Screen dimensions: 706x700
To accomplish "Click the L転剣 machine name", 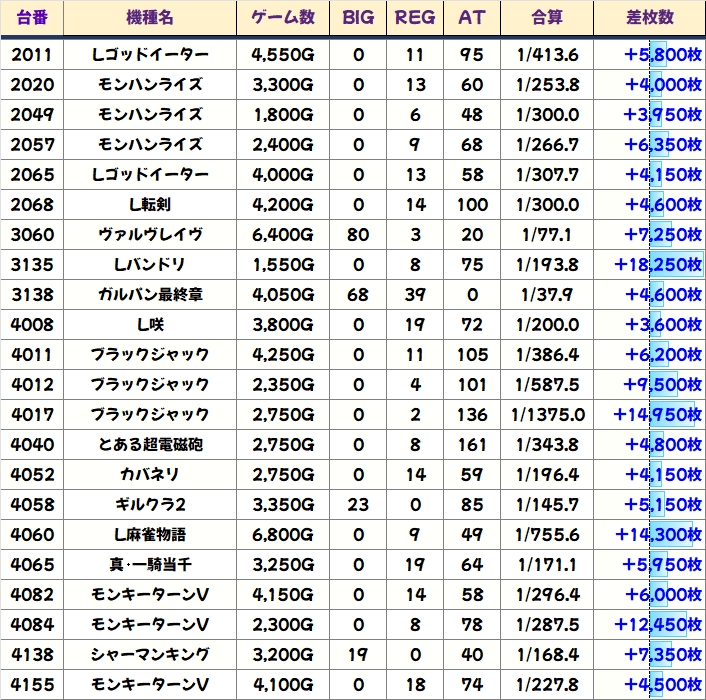I will pos(150,205).
